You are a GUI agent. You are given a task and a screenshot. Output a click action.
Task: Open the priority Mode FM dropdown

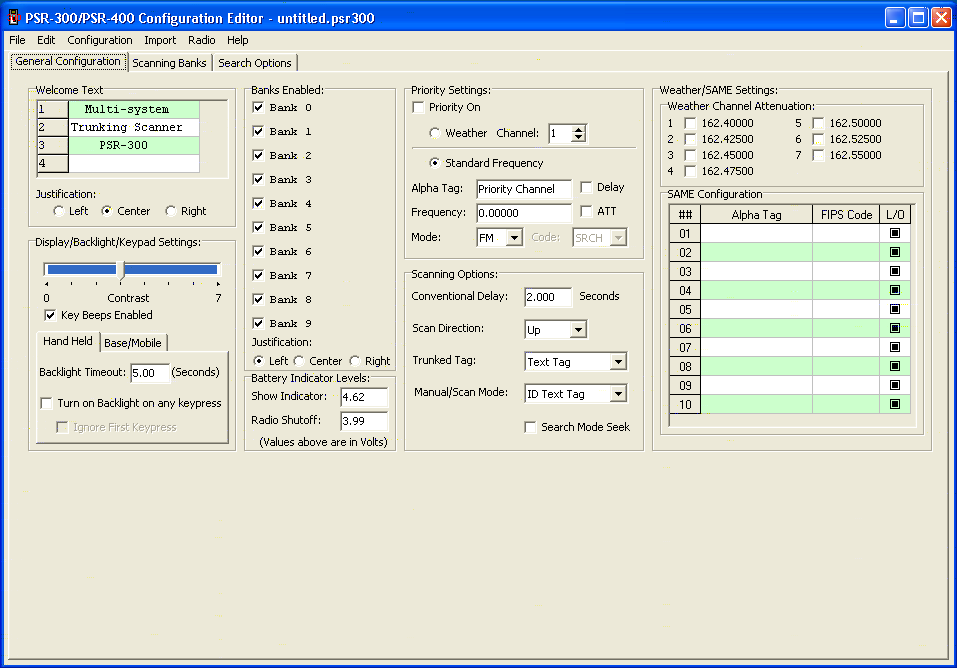point(514,238)
